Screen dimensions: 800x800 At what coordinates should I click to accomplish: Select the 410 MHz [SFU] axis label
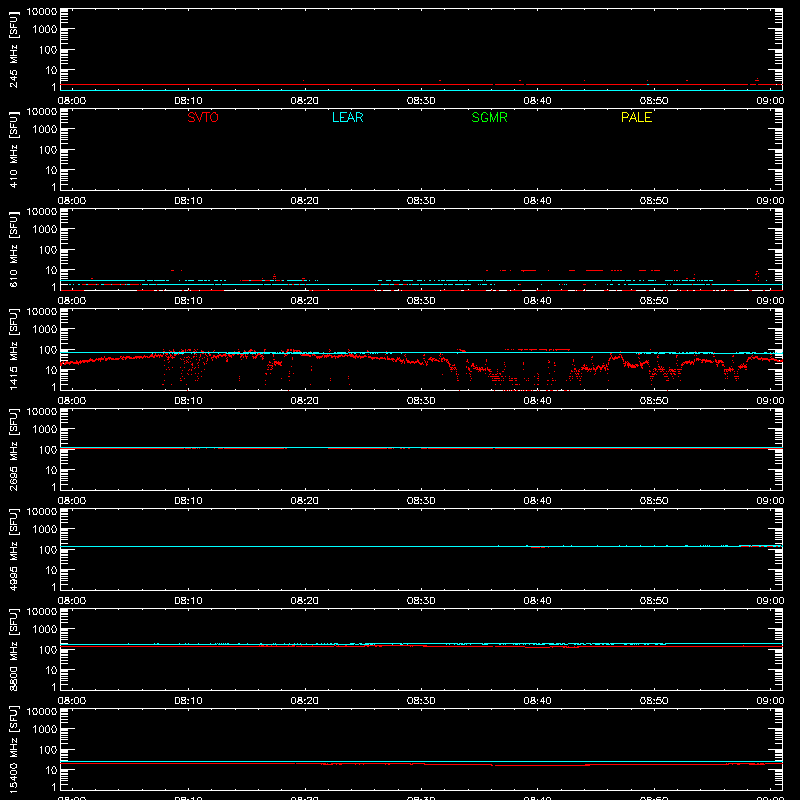point(14,150)
